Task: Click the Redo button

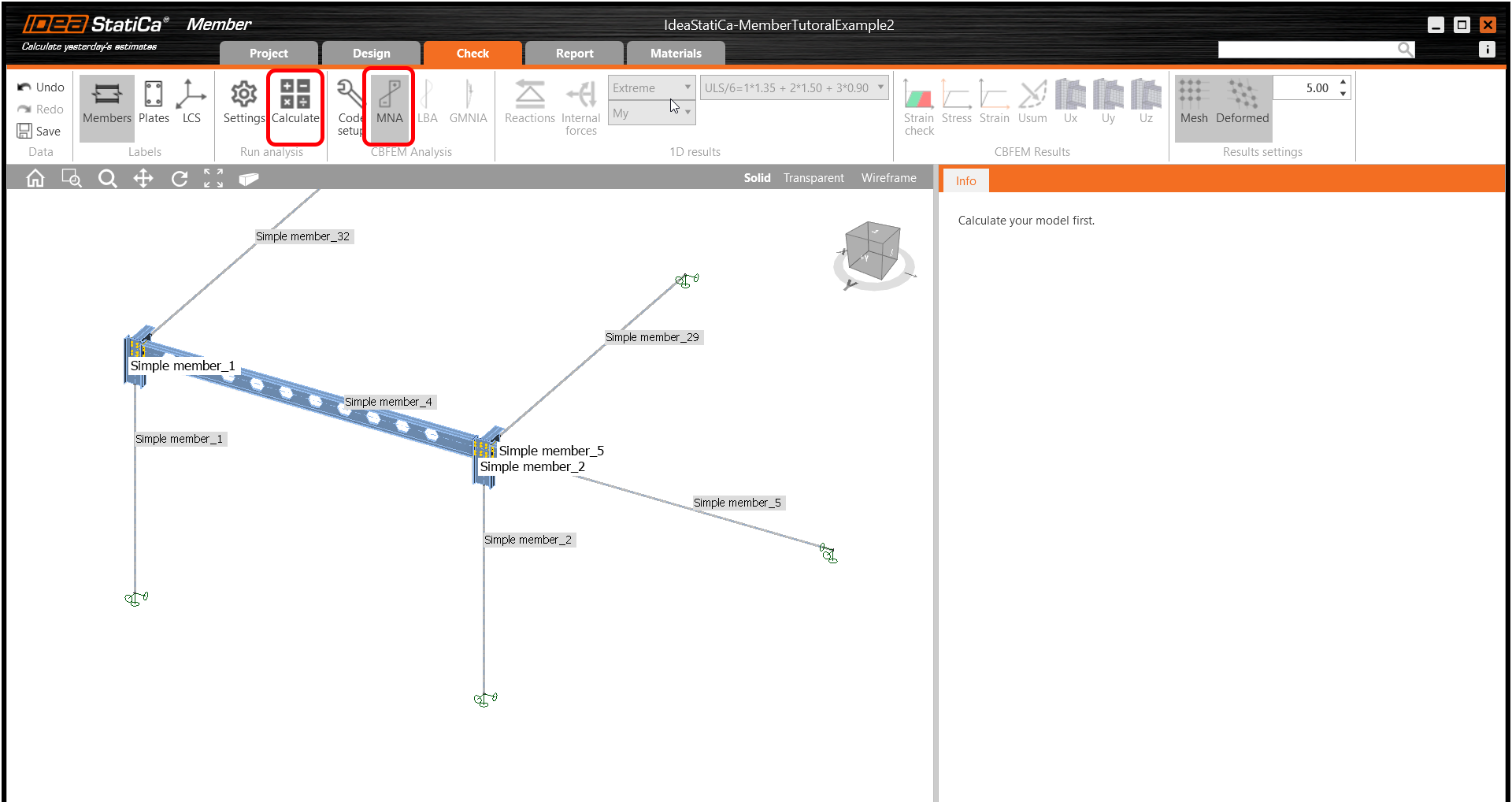Action: click(41, 110)
